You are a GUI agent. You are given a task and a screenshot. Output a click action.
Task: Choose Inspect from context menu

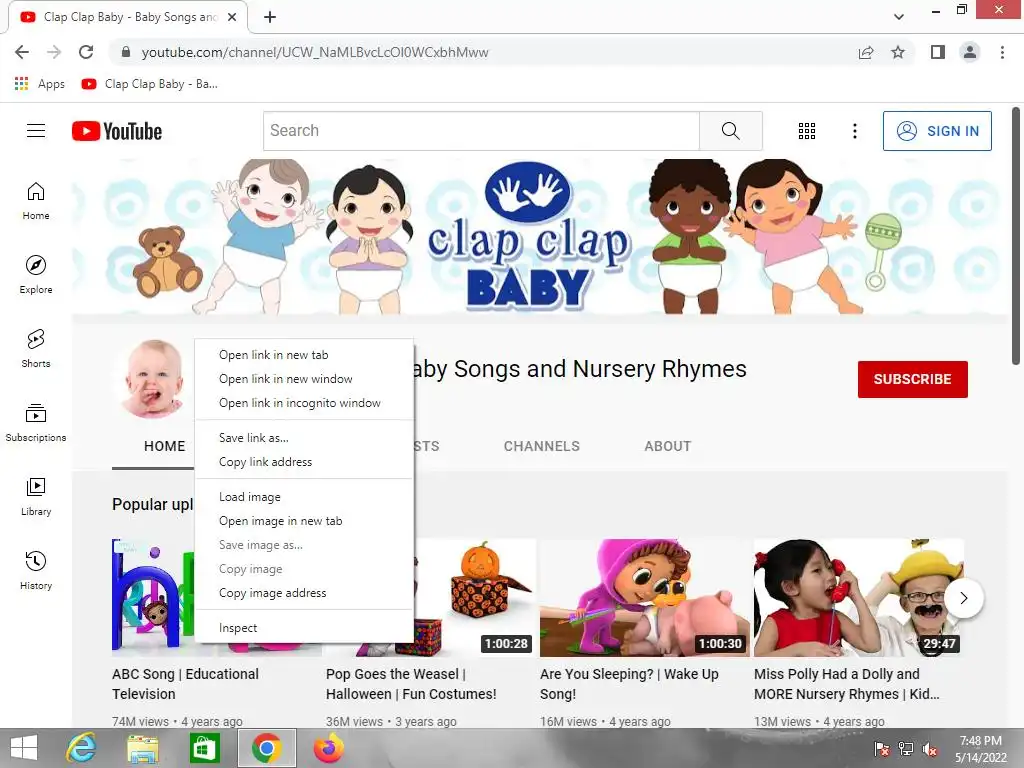click(304, 628)
